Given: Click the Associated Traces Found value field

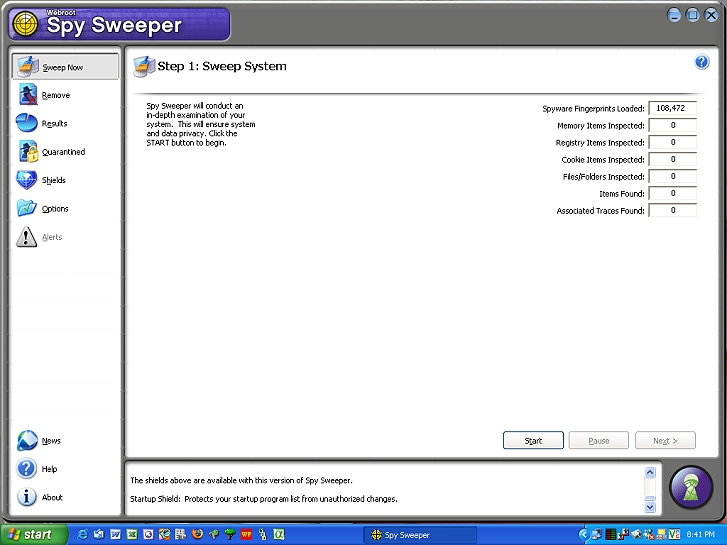Looking at the screenshot, I should 672,210.
